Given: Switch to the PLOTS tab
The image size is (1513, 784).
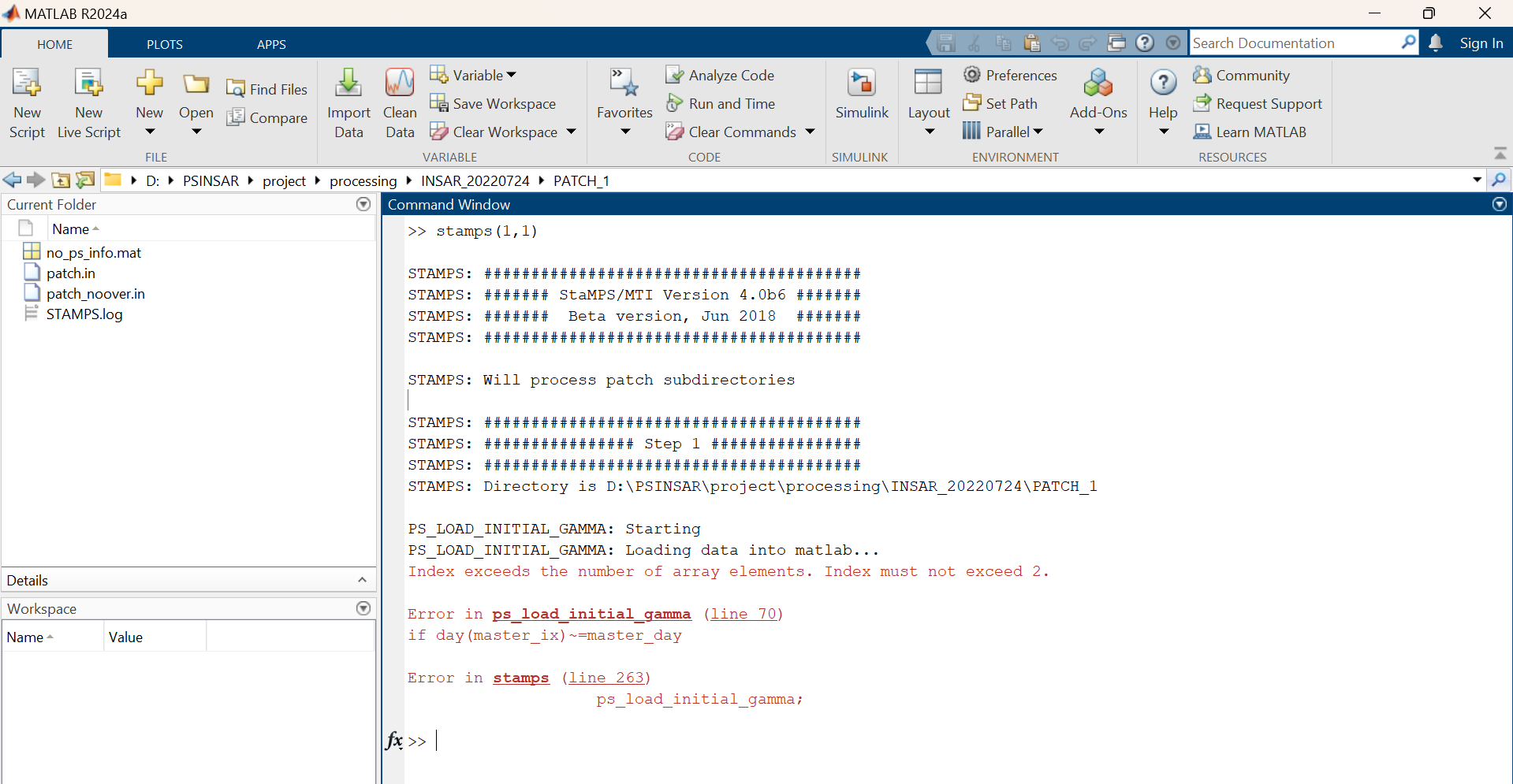Looking at the screenshot, I should pos(164,44).
